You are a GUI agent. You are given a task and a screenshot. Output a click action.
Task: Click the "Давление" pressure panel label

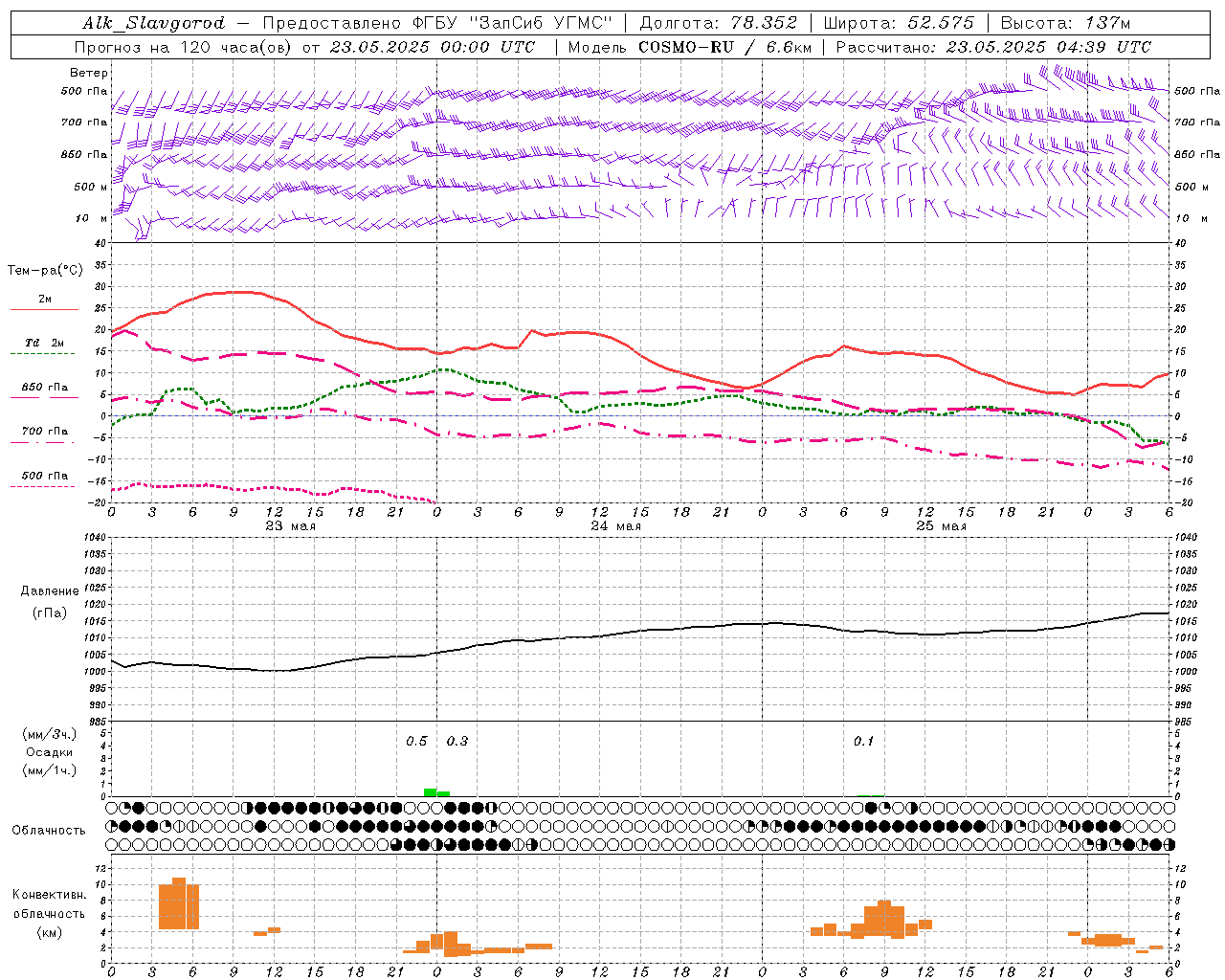coord(50,591)
